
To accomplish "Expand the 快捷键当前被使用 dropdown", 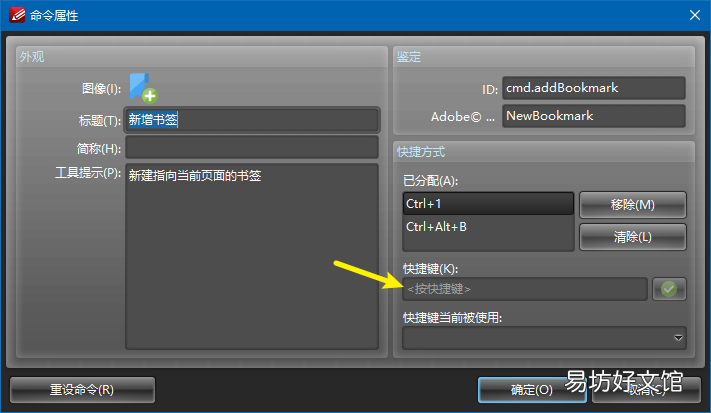I will pos(544,338).
